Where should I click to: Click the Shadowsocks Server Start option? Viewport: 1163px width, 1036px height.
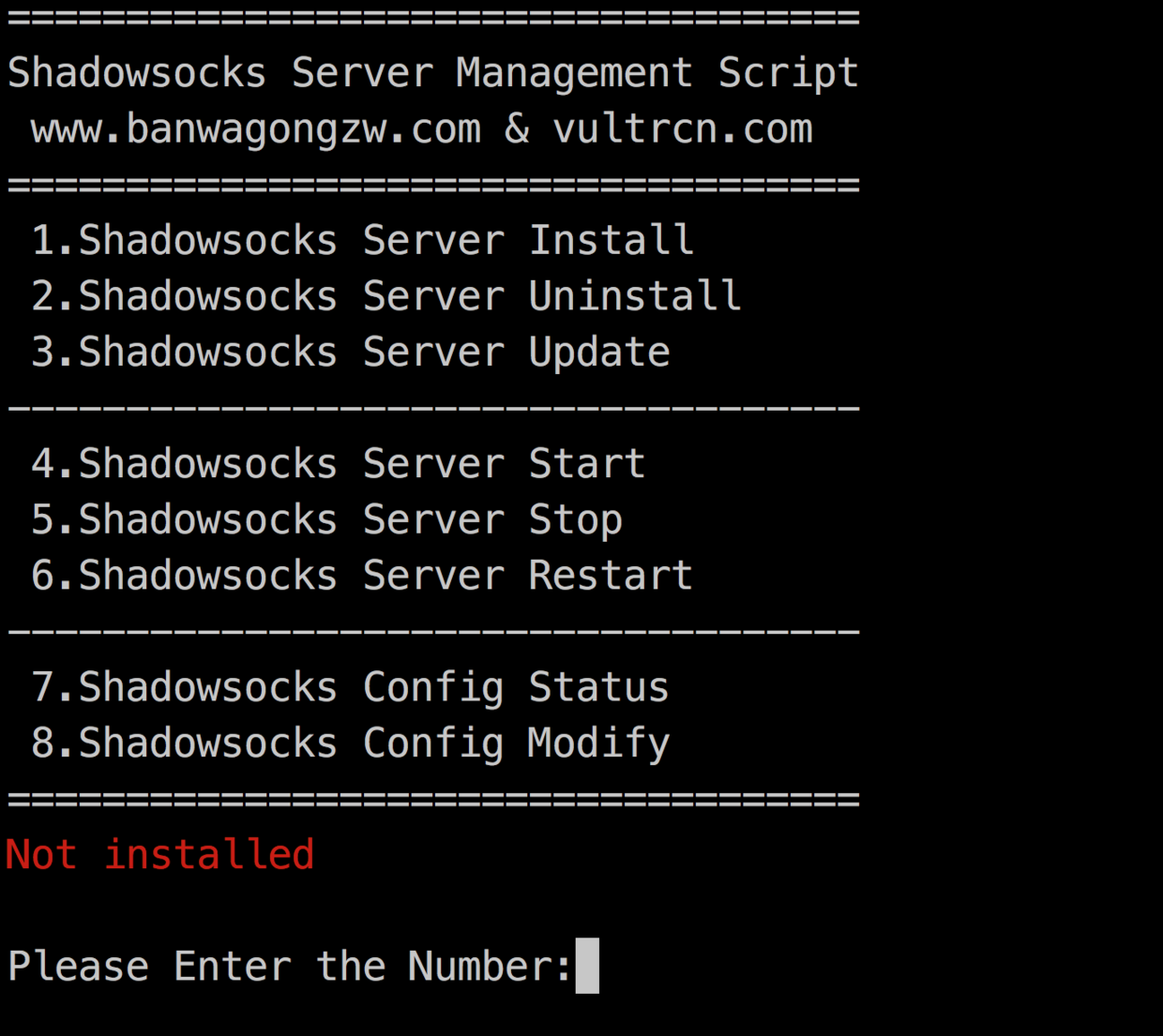click(338, 464)
